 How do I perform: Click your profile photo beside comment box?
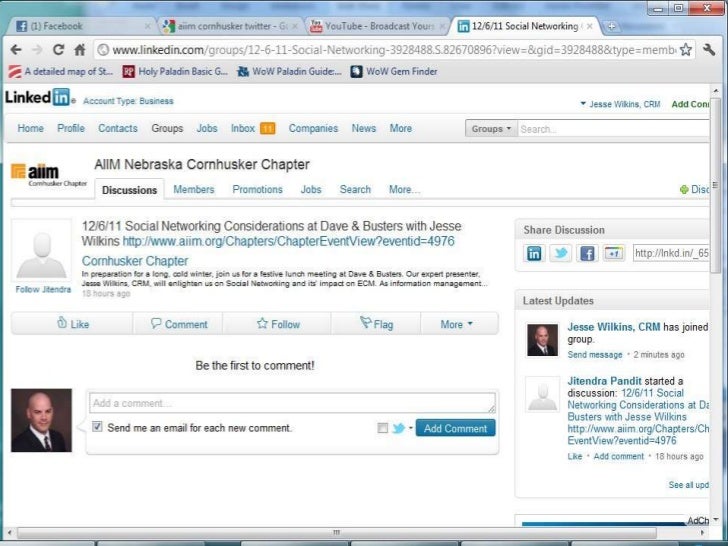(x=41, y=420)
